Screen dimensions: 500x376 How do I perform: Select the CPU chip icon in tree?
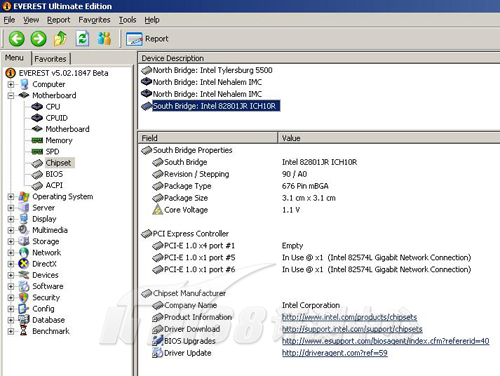[x=37, y=107]
